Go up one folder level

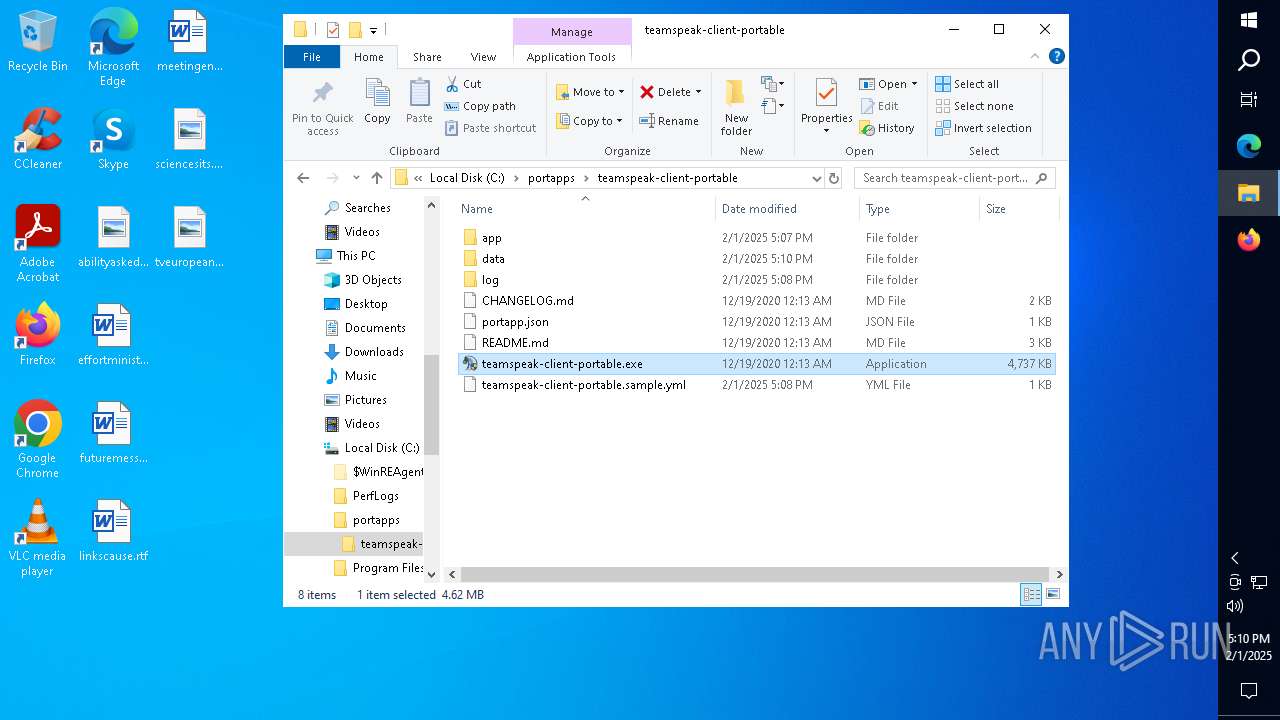point(376,178)
